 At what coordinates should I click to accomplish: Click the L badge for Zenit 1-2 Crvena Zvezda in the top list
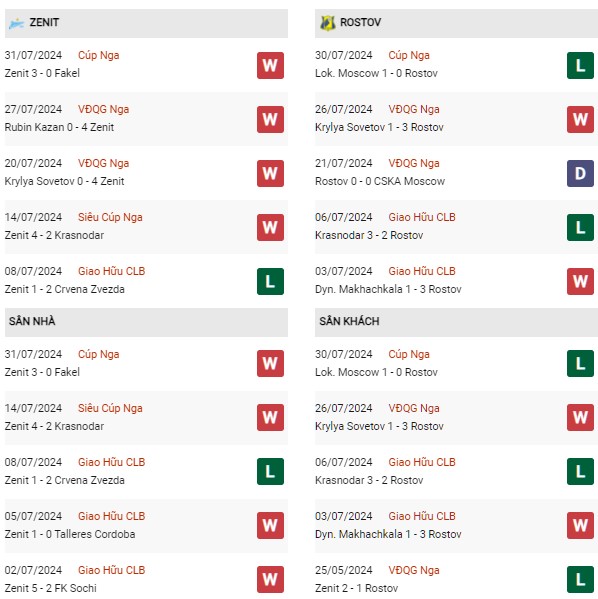coord(270,282)
